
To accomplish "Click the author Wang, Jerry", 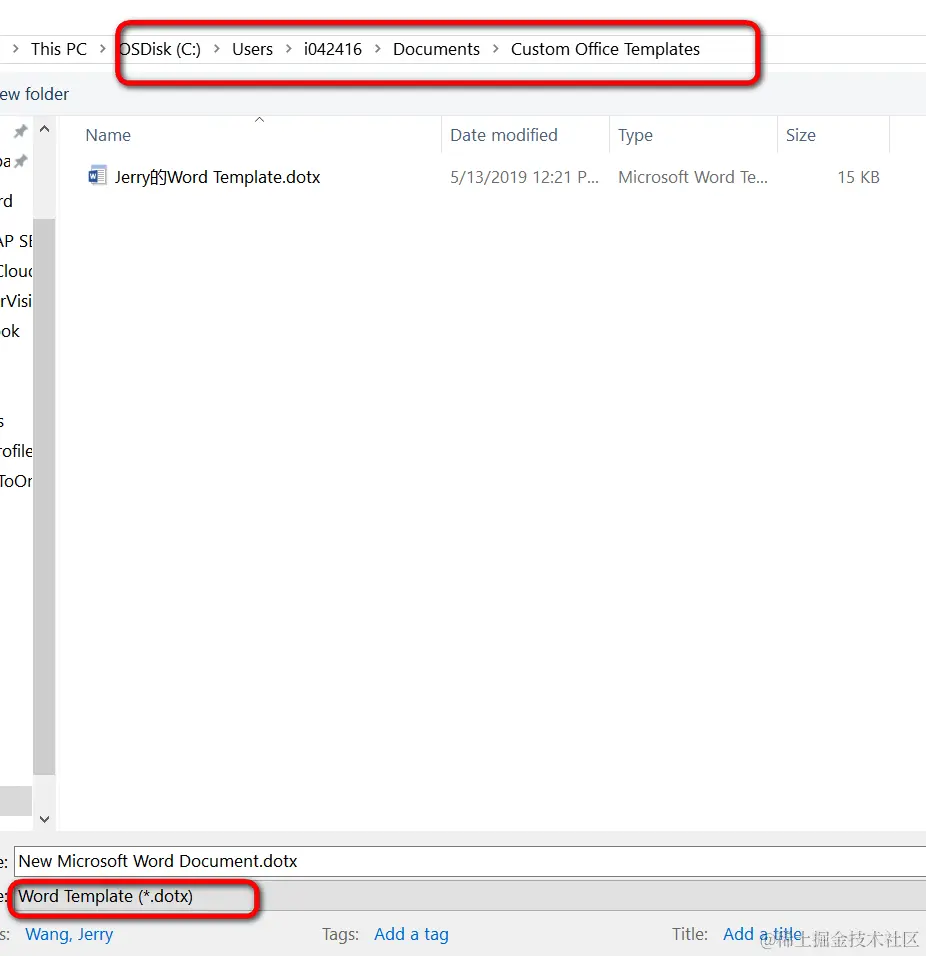I will pos(69,934).
